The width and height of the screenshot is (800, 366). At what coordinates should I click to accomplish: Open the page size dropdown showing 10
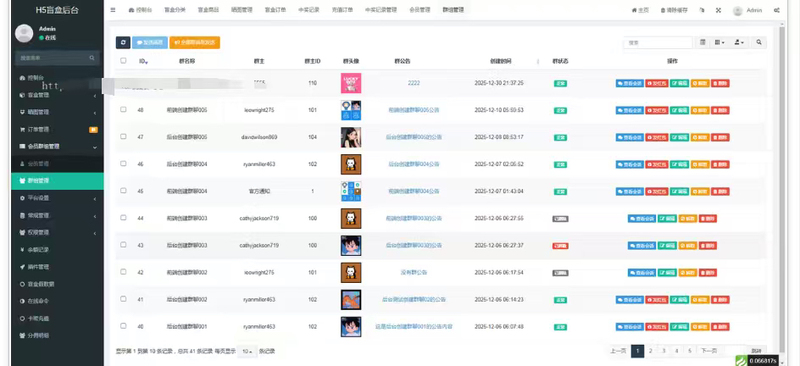pyautogui.click(x=247, y=351)
